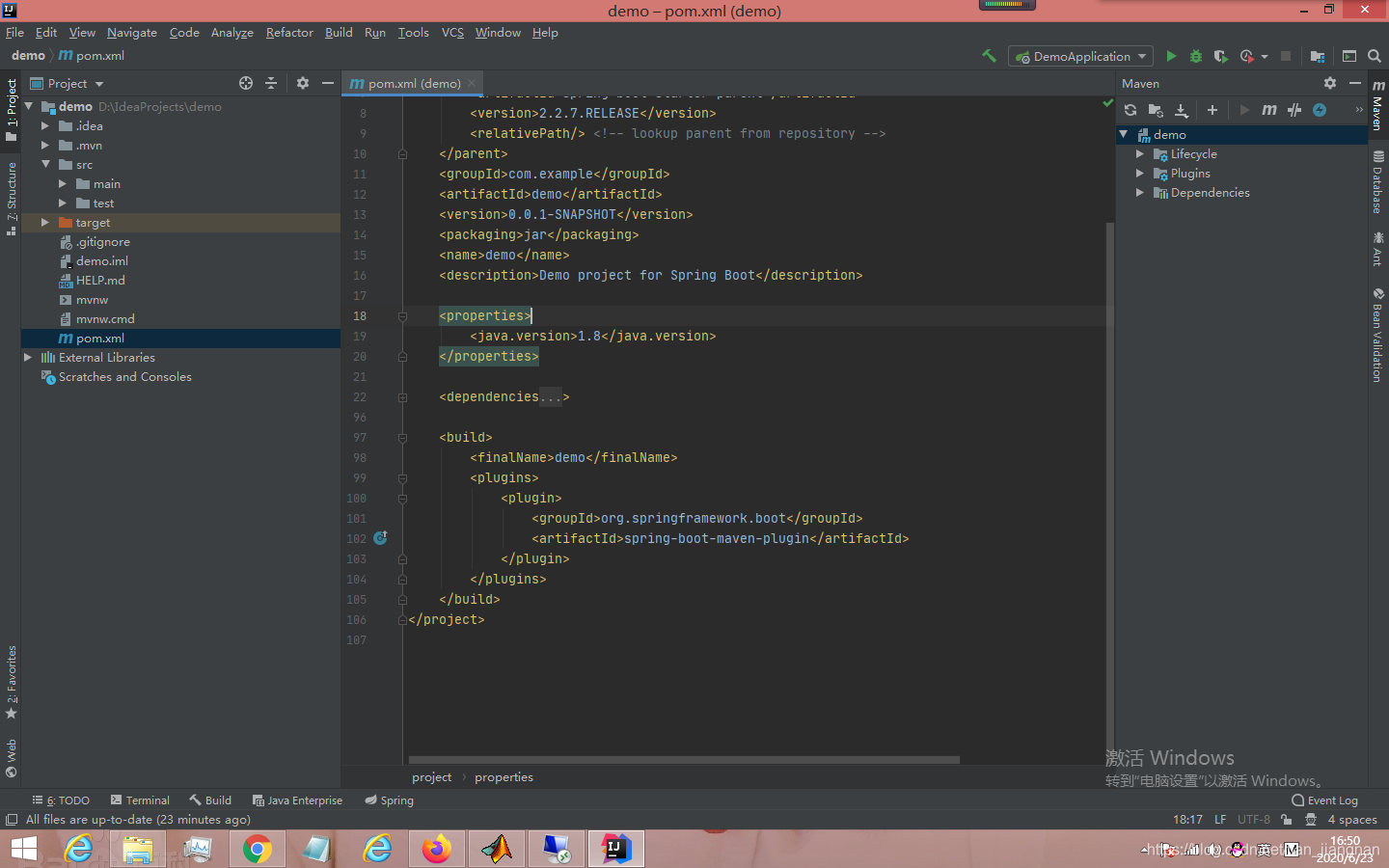1389x868 pixels.
Task: Run DemoApplication with Coverage
Action: (x=1220, y=56)
